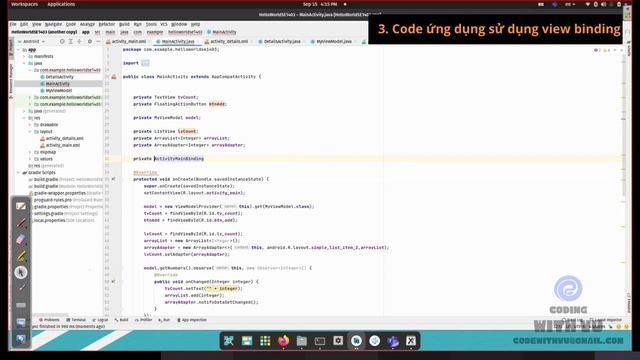Select the red pen annotation tool
This screenshot has height=360, width=640.
click(x=21, y=223)
